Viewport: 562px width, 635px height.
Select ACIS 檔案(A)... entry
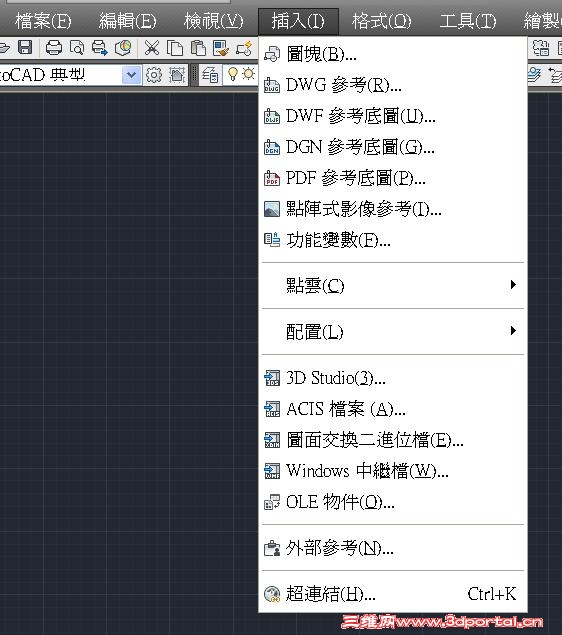pos(393,409)
